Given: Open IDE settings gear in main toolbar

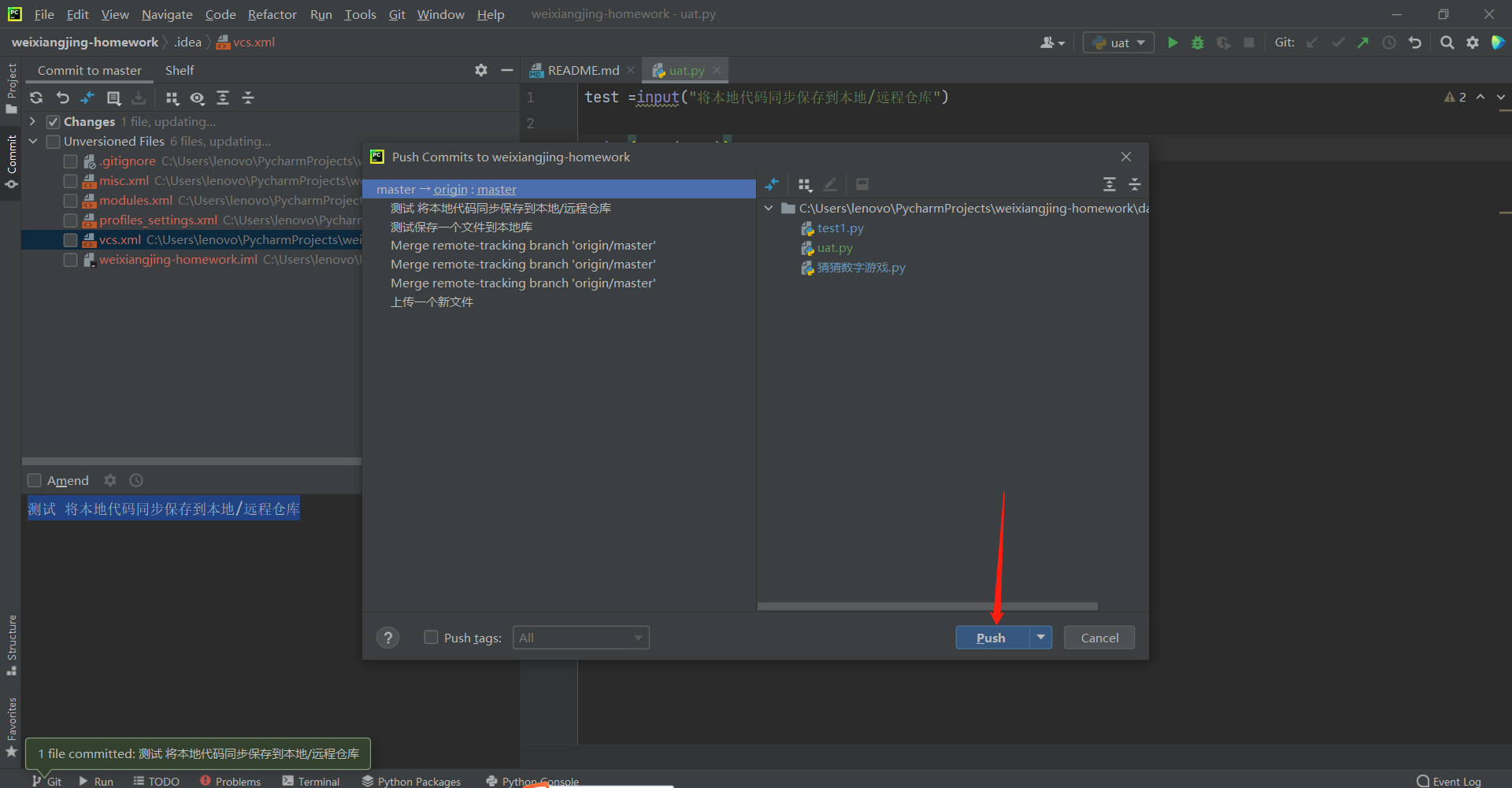Looking at the screenshot, I should (1473, 43).
